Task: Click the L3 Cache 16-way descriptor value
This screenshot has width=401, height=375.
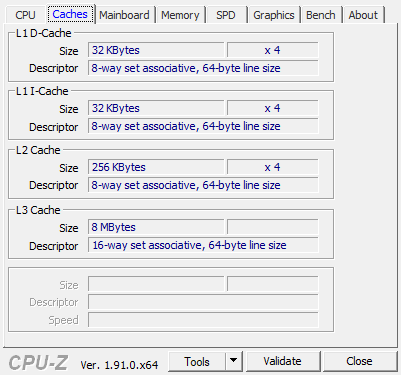Action: [203, 245]
